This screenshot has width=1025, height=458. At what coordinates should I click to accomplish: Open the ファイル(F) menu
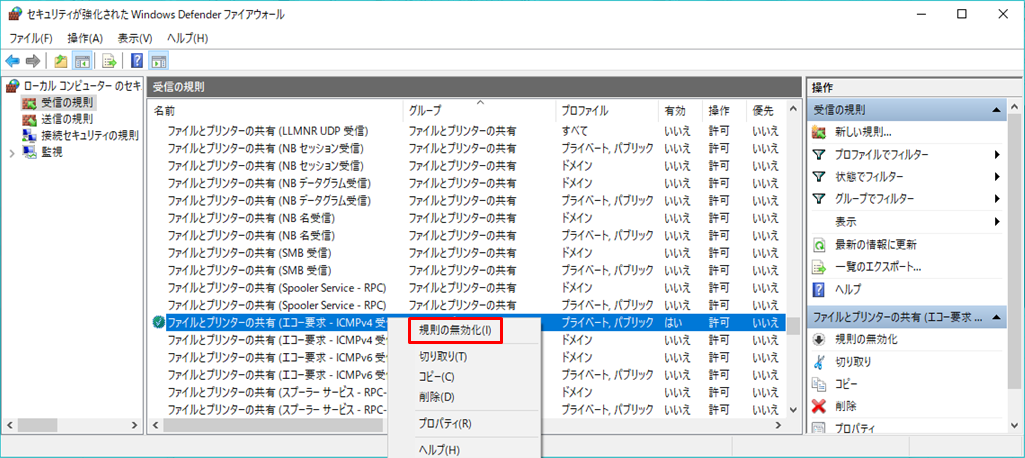[x=31, y=39]
